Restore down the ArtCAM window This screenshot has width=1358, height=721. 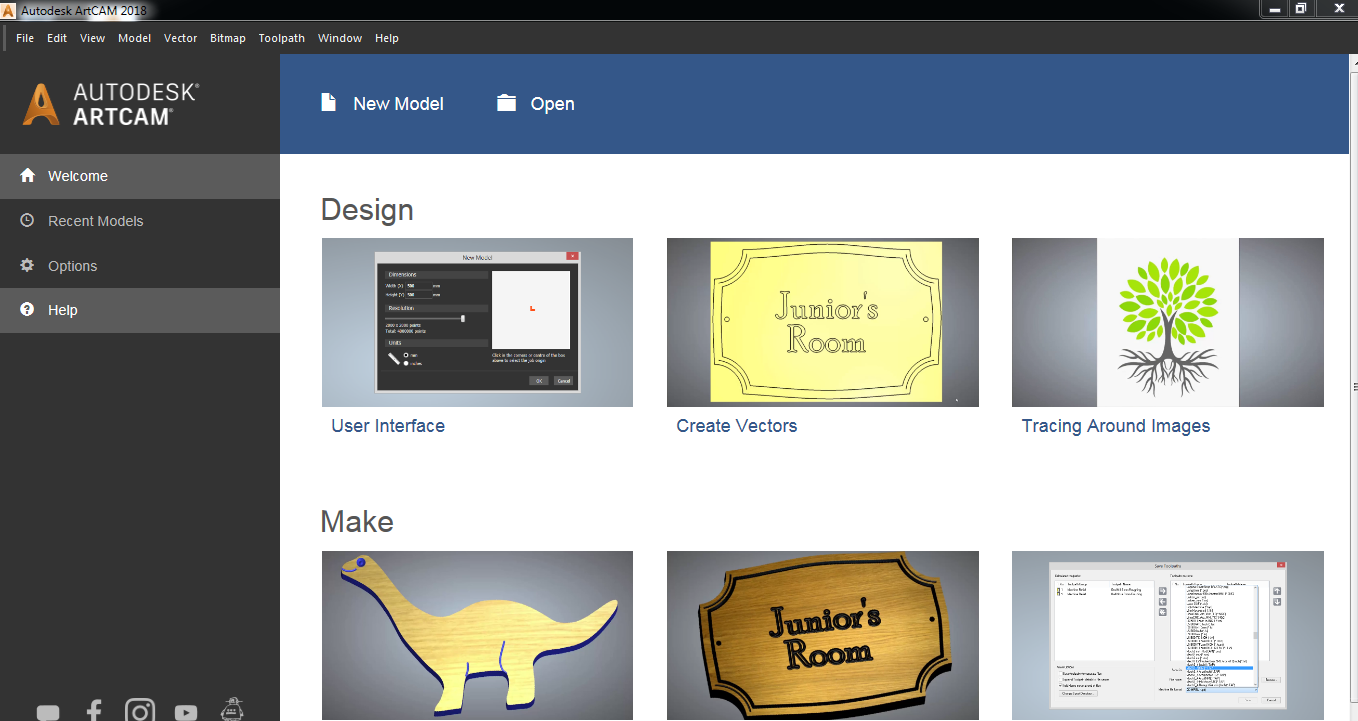[x=1301, y=8]
